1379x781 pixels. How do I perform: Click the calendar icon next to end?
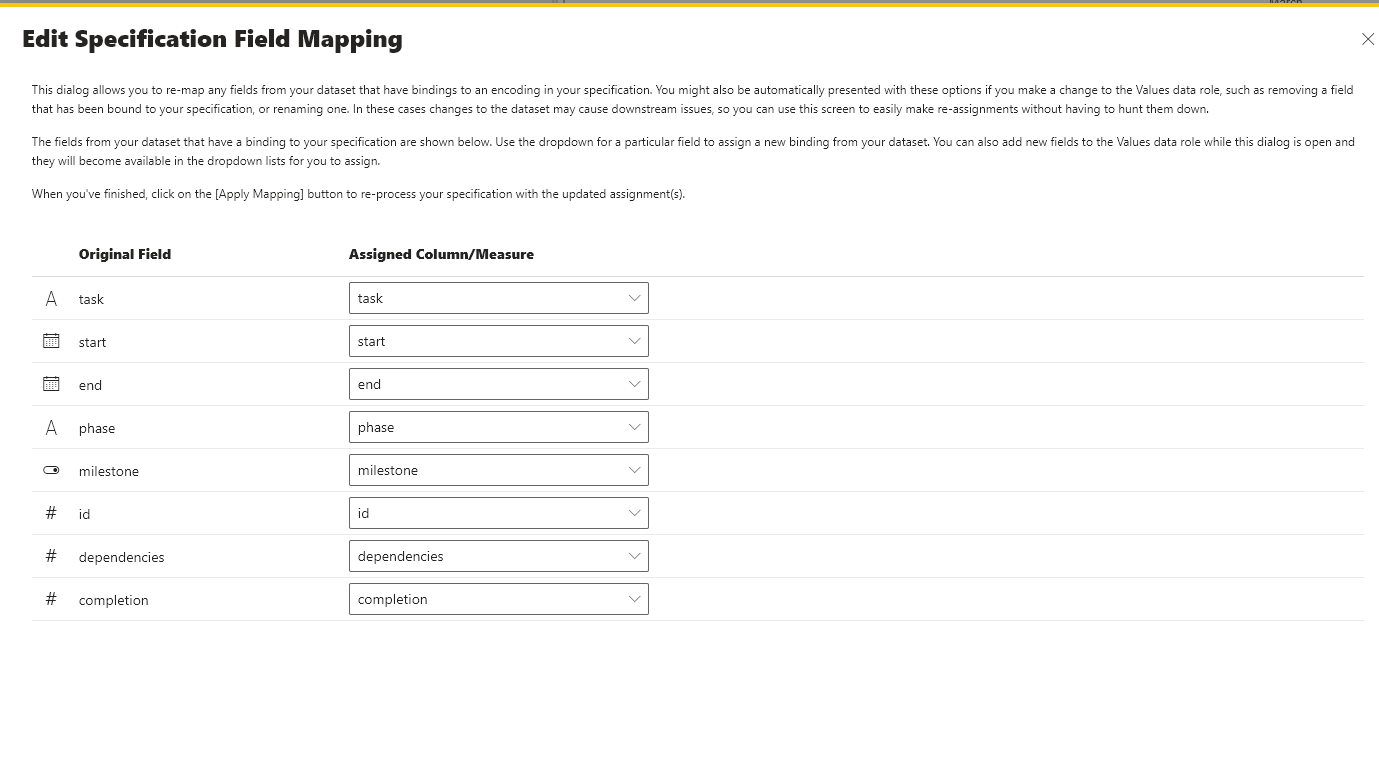pos(50,383)
